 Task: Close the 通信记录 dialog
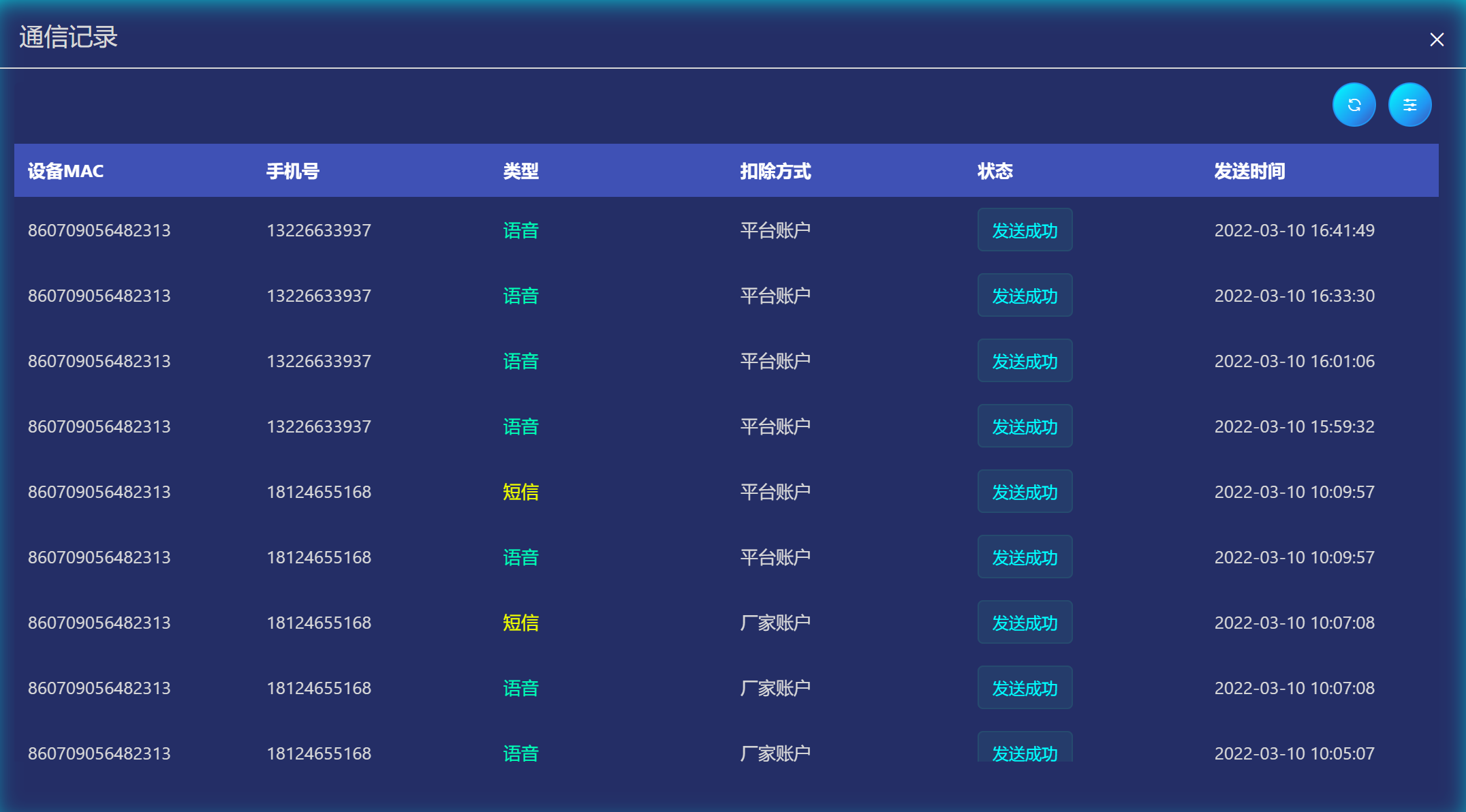pyautogui.click(x=1437, y=40)
